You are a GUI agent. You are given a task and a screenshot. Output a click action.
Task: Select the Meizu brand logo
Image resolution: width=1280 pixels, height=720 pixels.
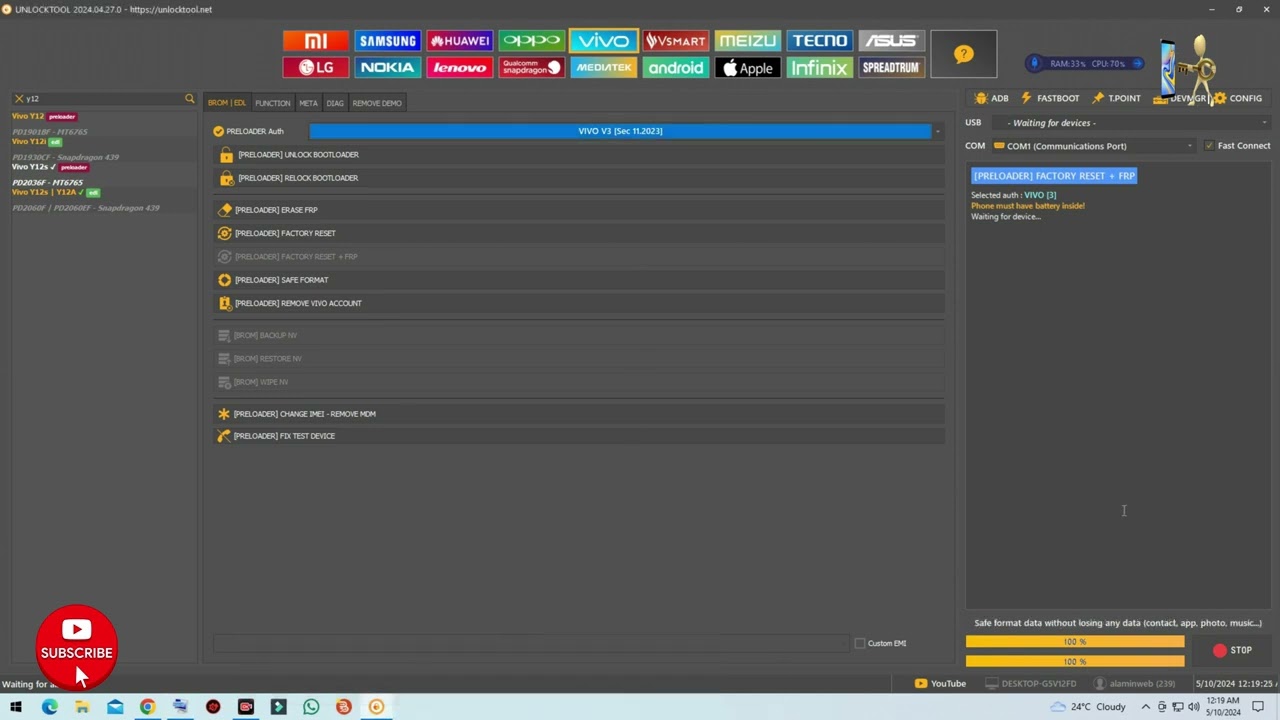click(748, 41)
